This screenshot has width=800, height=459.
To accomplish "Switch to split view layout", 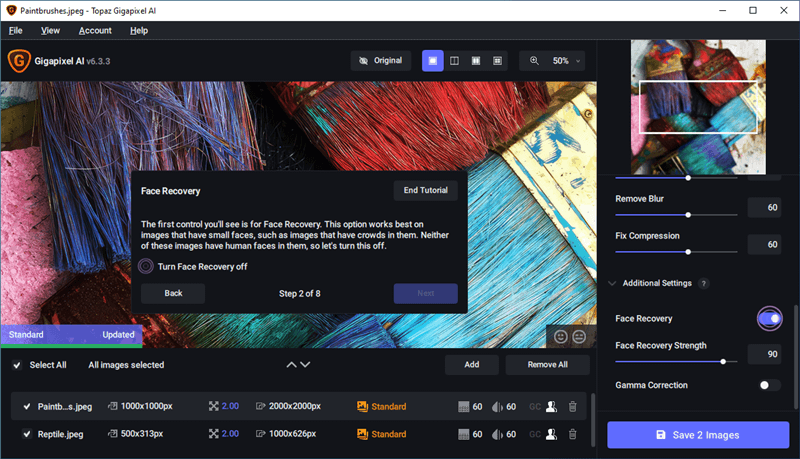I will 454,61.
